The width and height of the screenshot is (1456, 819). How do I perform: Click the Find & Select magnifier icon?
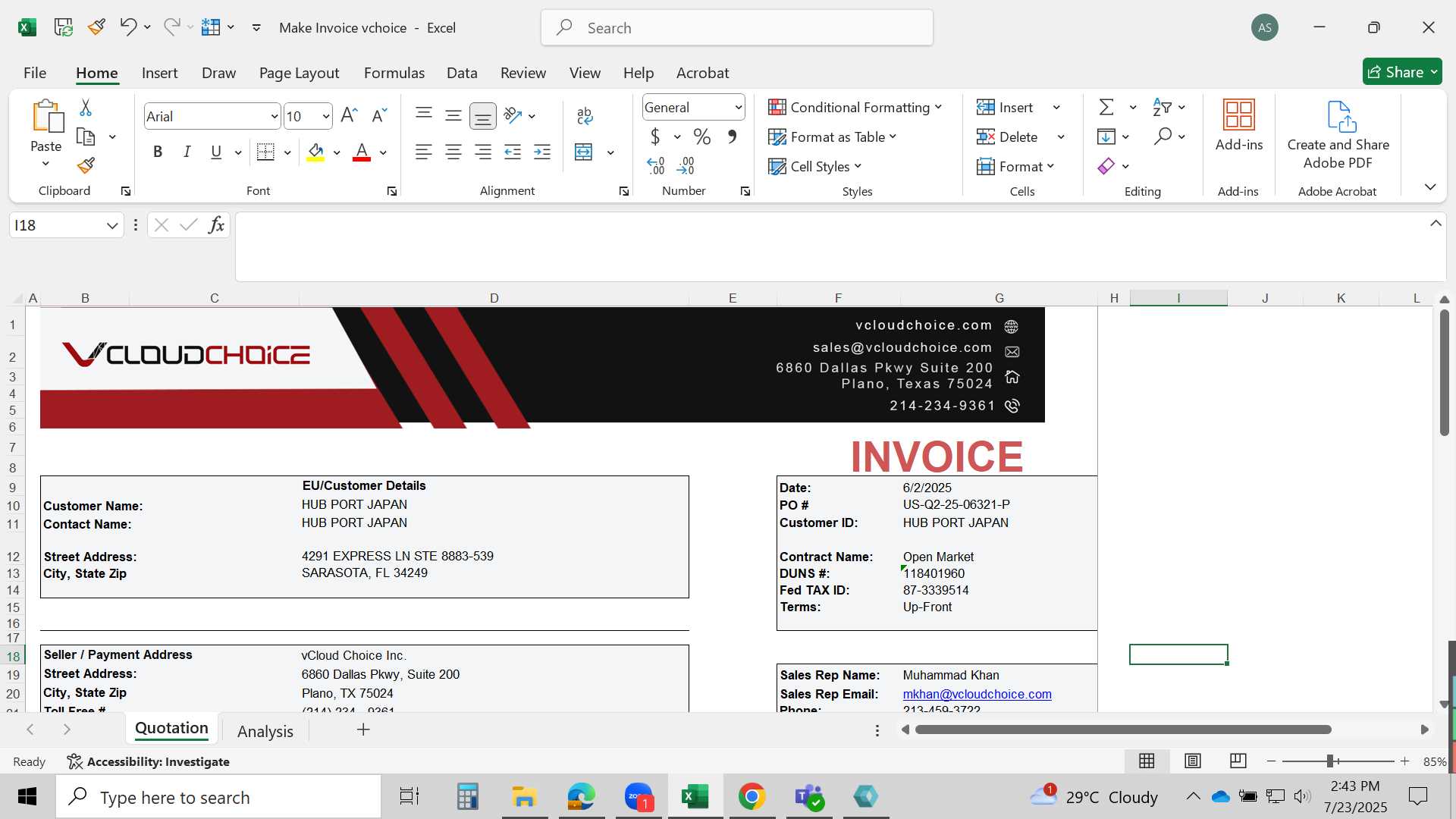pyautogui.click(x=1163, y=136)
